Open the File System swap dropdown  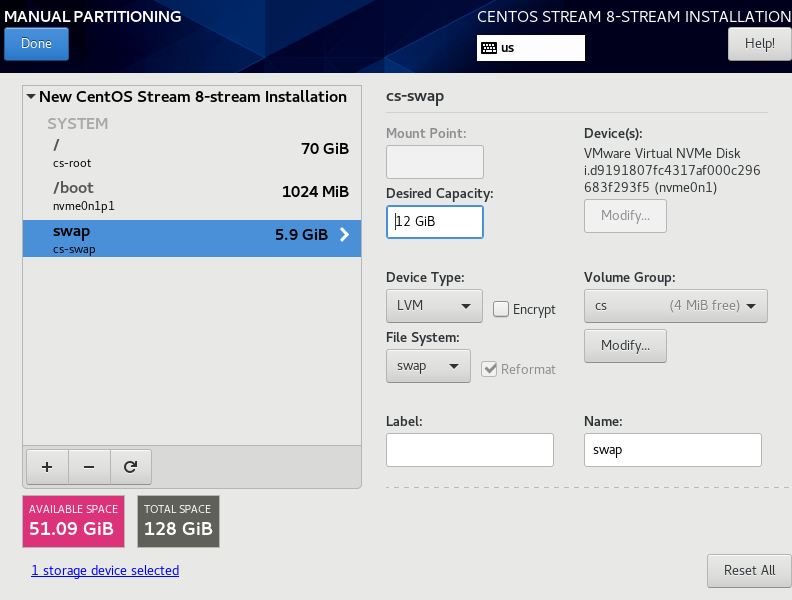click(x=428, y=366)
